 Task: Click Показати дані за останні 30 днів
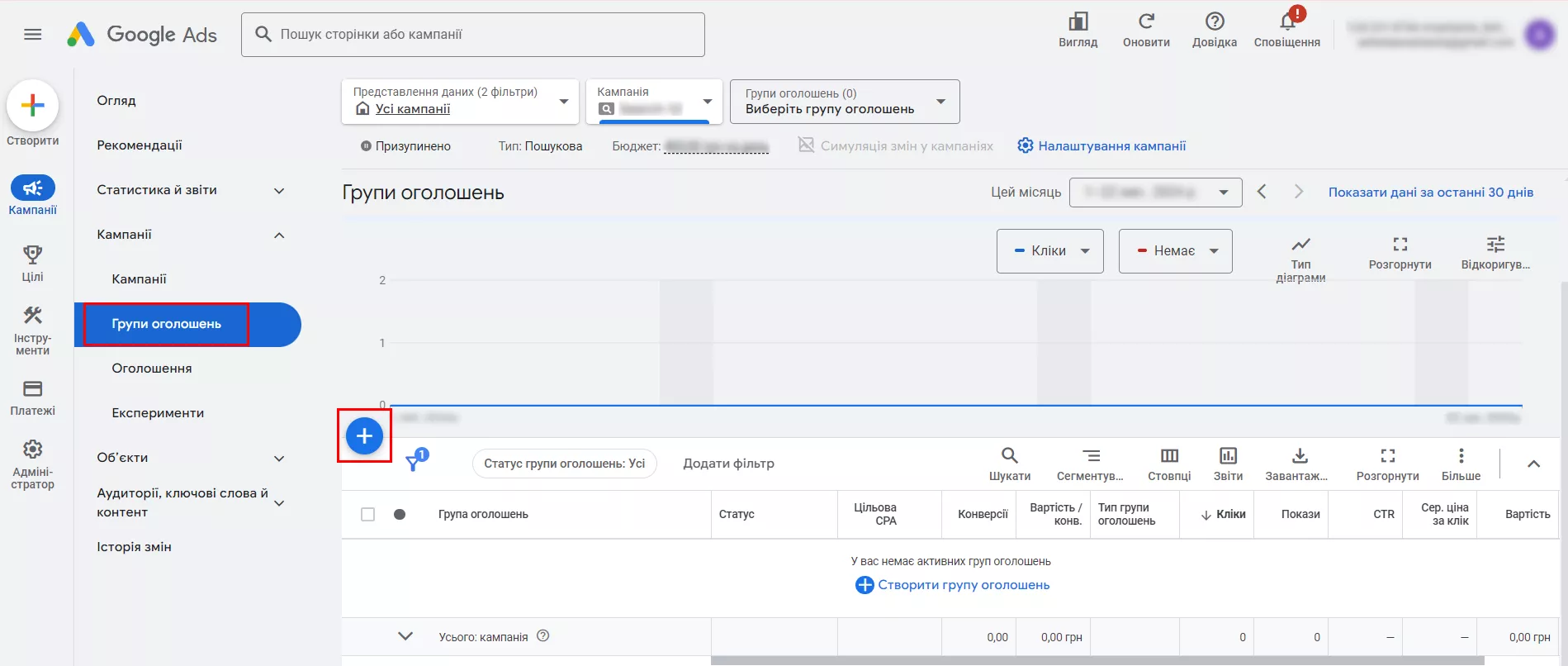click(1431, 193)
